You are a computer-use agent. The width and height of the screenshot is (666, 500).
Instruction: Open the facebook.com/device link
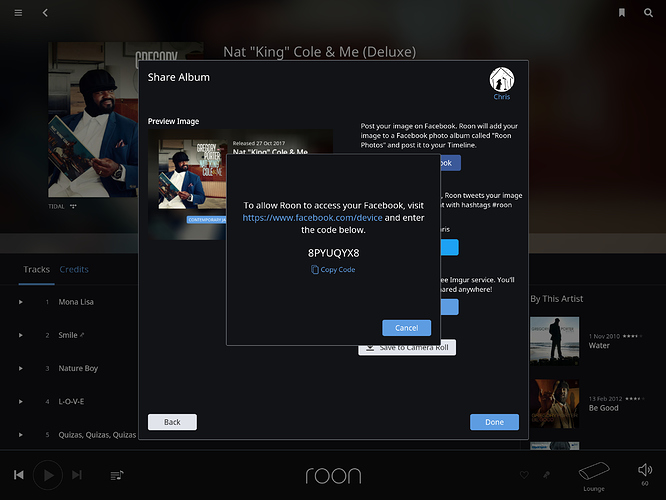312,218
